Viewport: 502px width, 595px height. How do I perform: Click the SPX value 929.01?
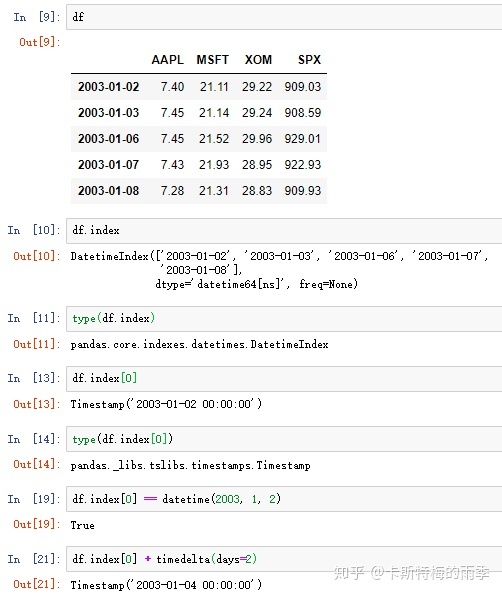pos(303,139)
